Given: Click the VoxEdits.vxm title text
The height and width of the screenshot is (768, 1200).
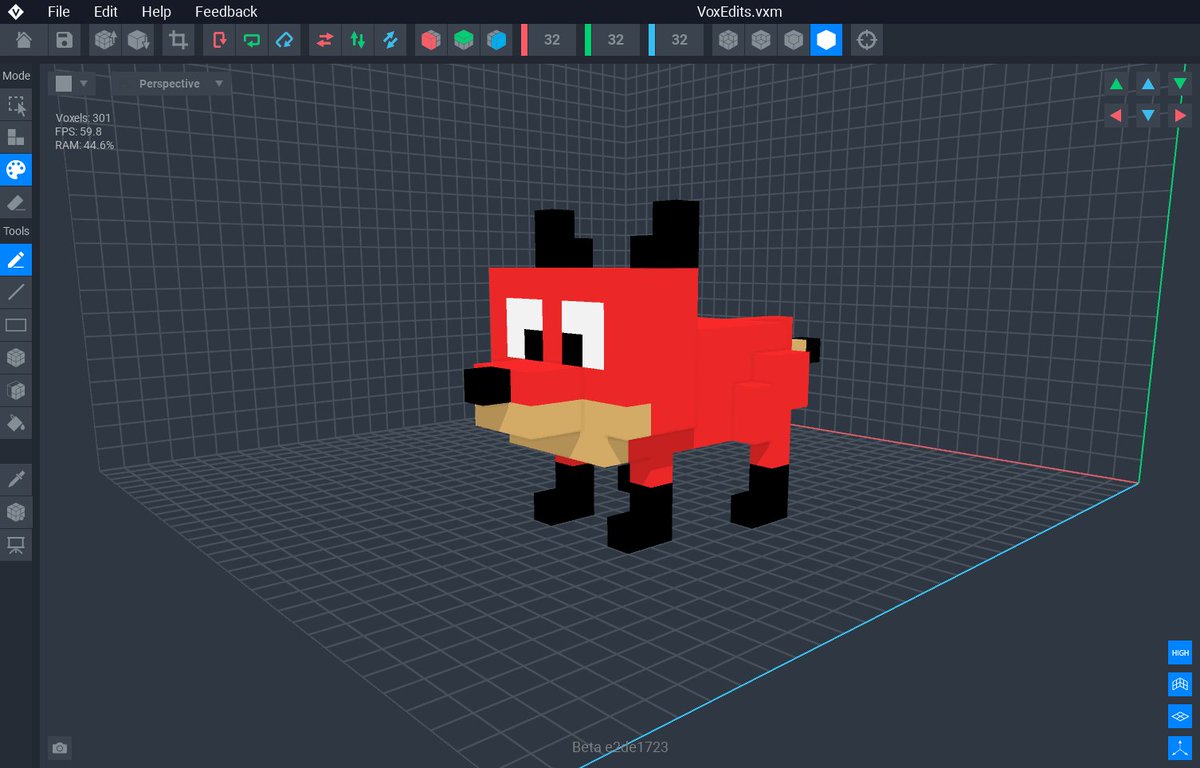Looking at the screenshot, I should pos(739,12).
